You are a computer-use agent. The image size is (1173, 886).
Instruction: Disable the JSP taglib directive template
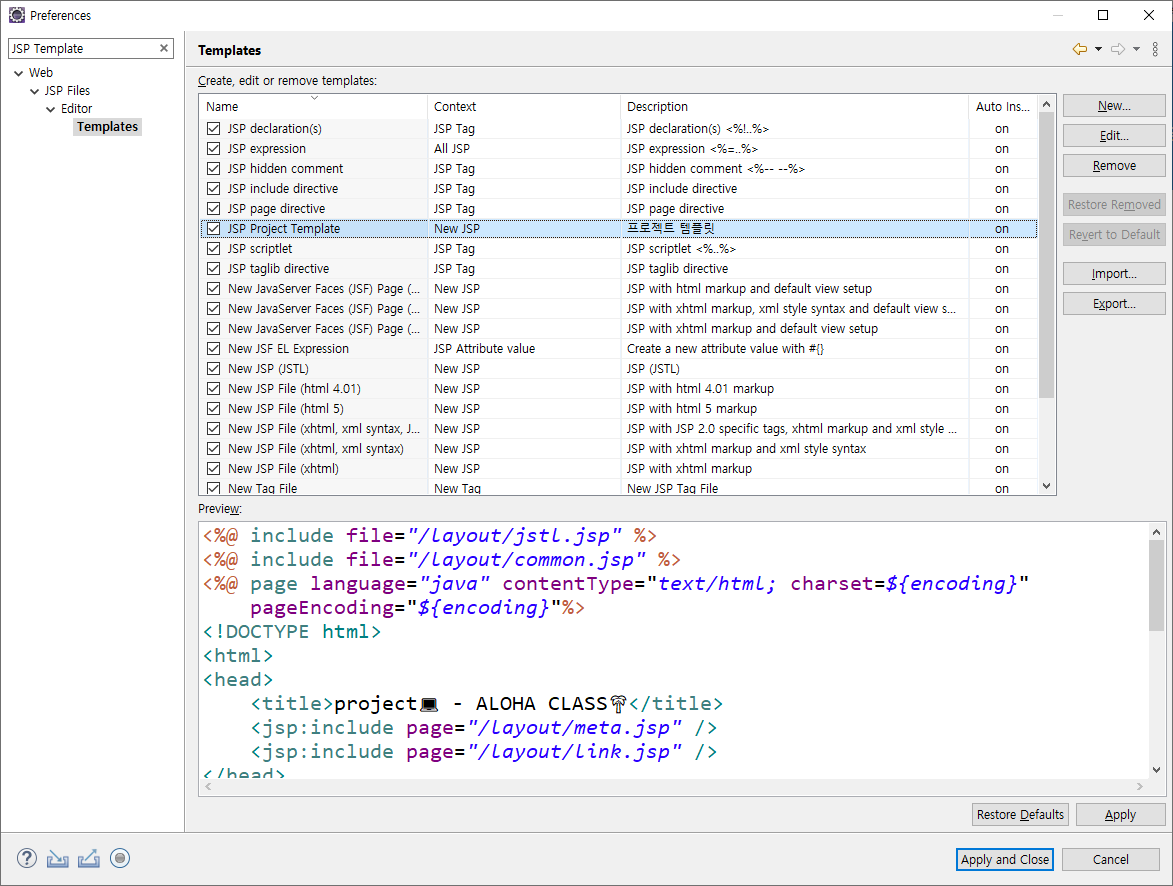click(x=214, y=269)
